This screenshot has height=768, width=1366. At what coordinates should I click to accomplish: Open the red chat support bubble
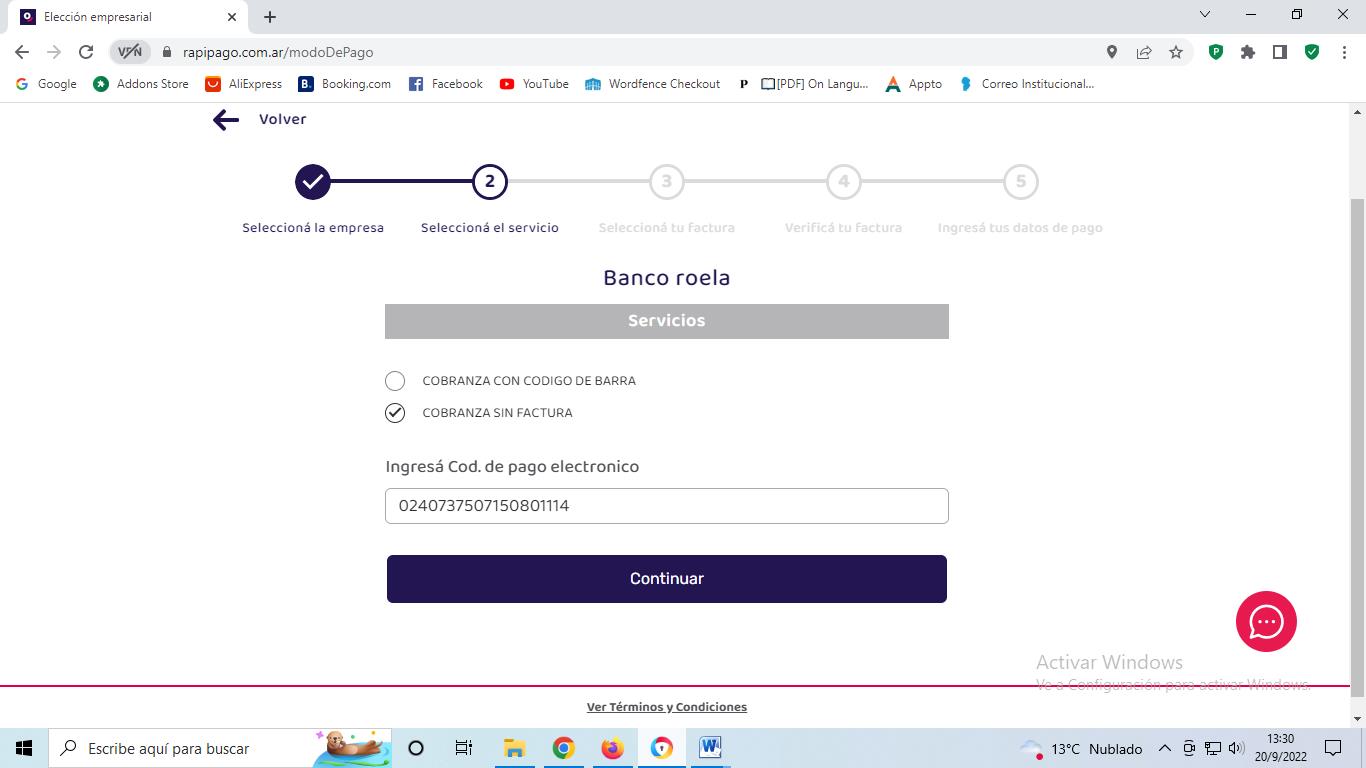pyautogui.click(x=1266, y=621)
